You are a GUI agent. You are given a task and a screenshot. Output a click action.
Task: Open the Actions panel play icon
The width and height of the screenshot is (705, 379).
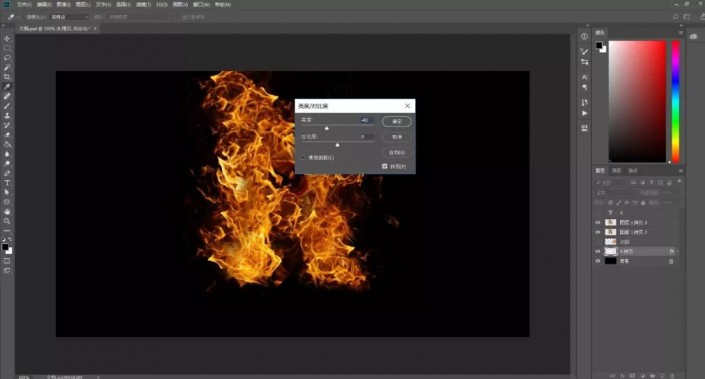[x=584, y=113]
